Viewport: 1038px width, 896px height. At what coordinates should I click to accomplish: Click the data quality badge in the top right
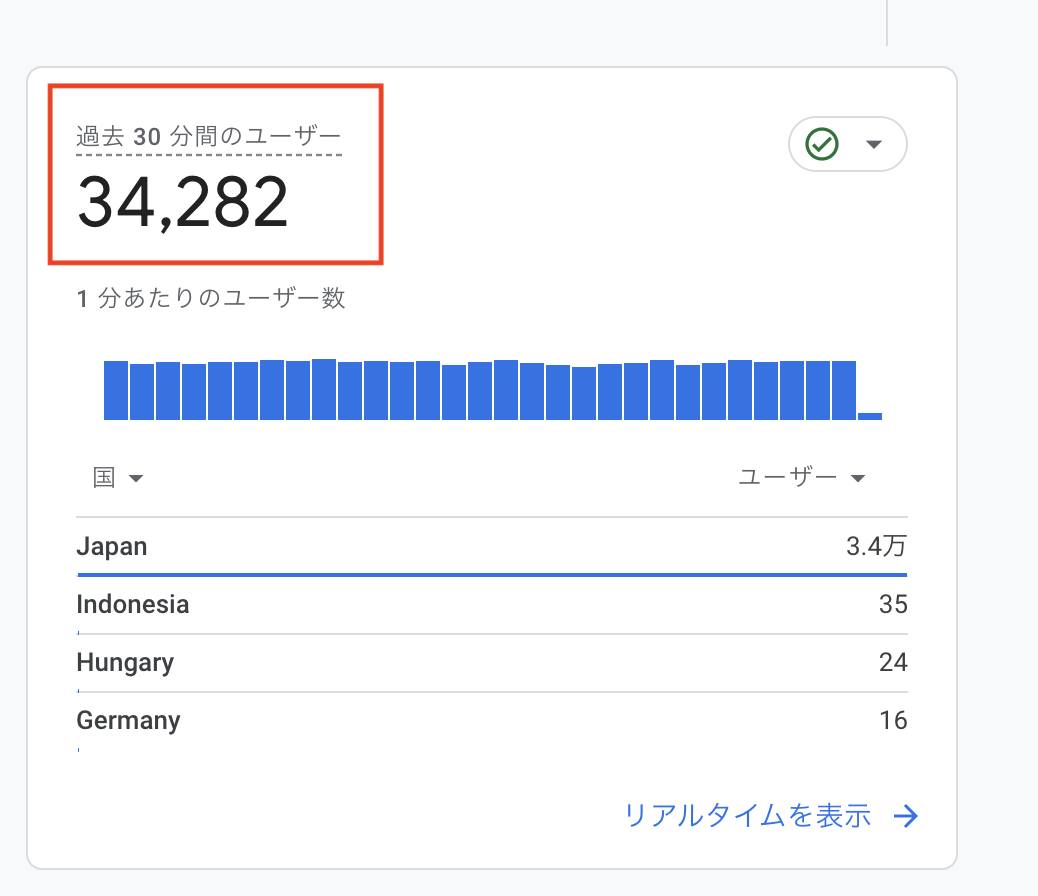tap(846, 144)
